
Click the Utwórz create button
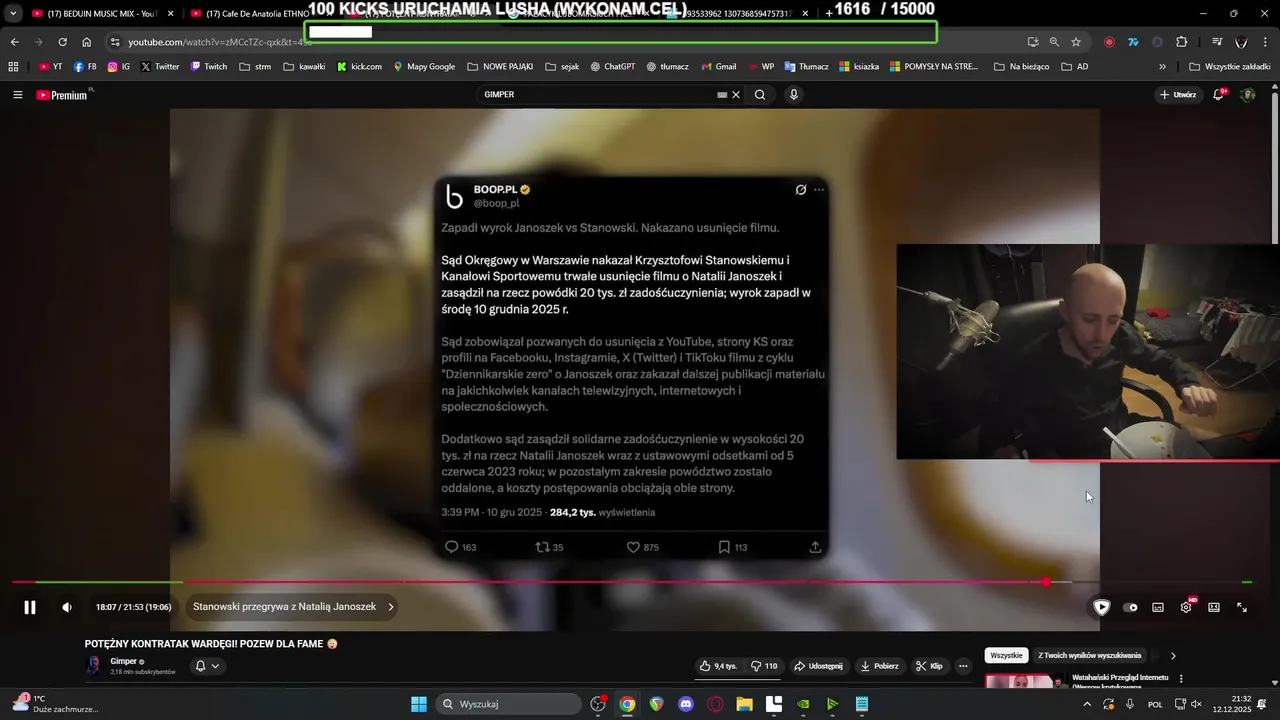tap(1178, 95)
